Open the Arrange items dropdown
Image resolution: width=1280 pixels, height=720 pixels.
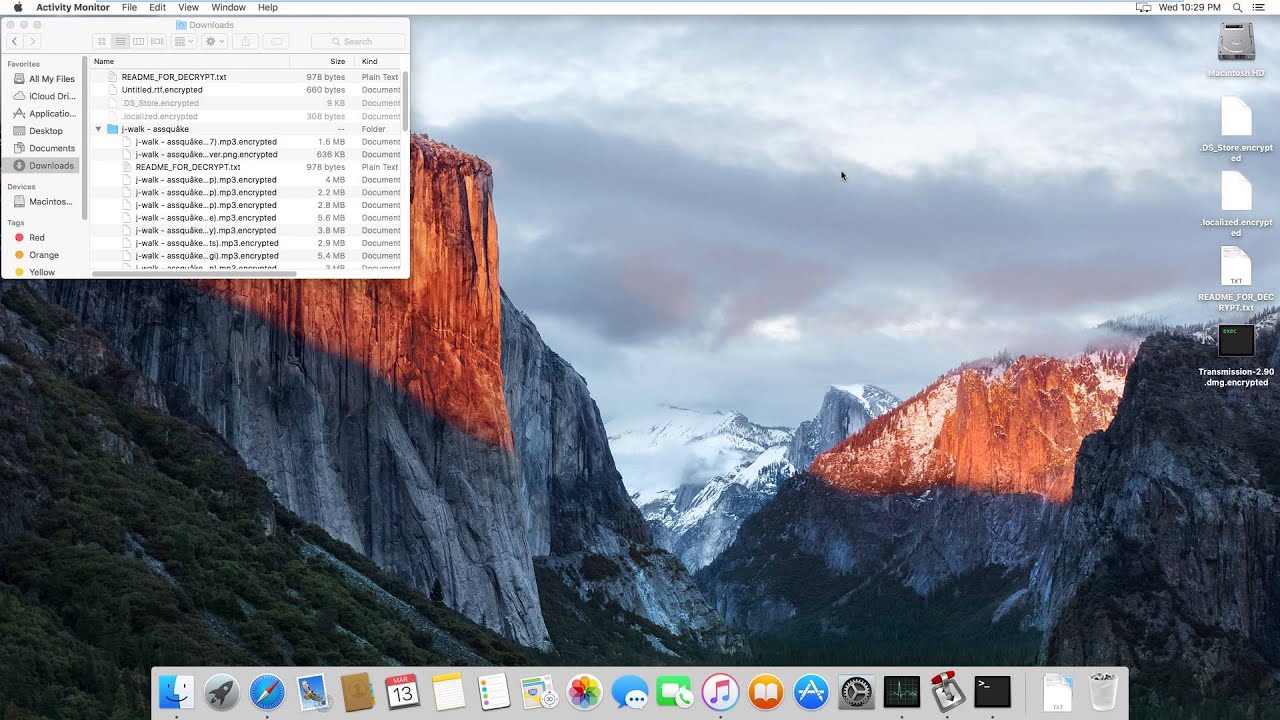click(184, 41)
